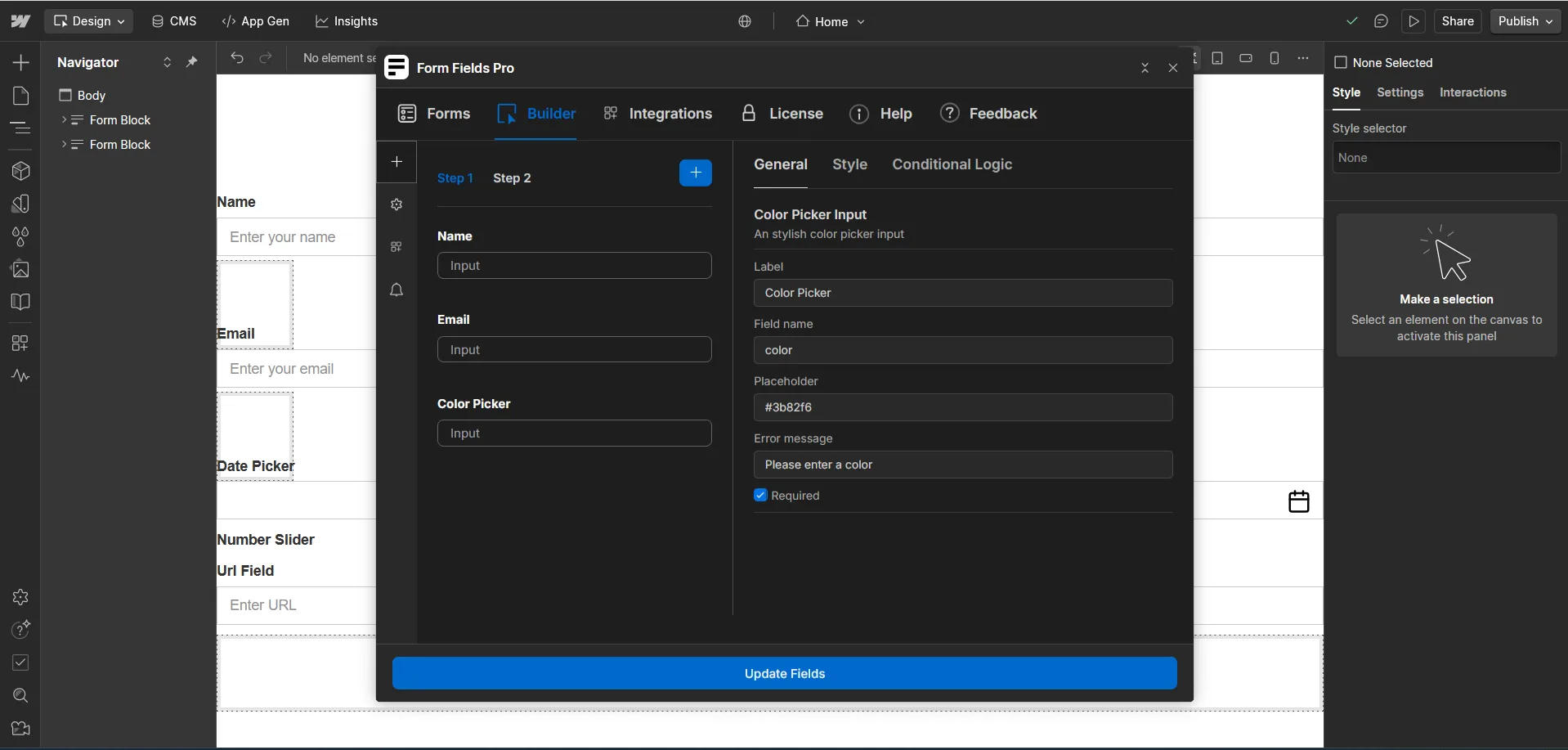Click the redo arrow
The width and height of the screenshot is (1568, 750).
266,58
